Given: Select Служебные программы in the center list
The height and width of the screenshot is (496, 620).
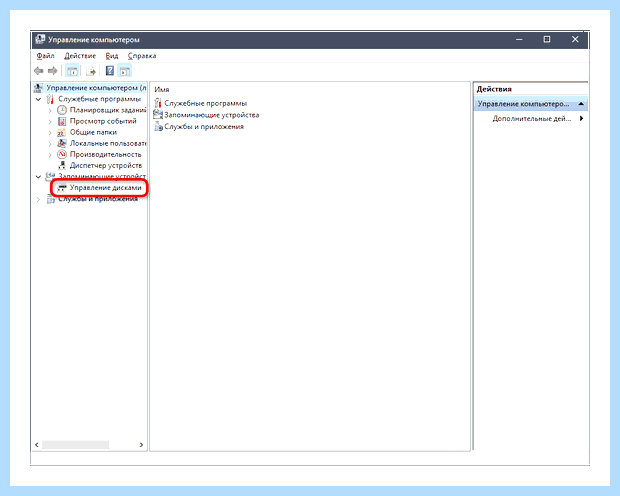Looking at the screenshot, I should 206,103.
